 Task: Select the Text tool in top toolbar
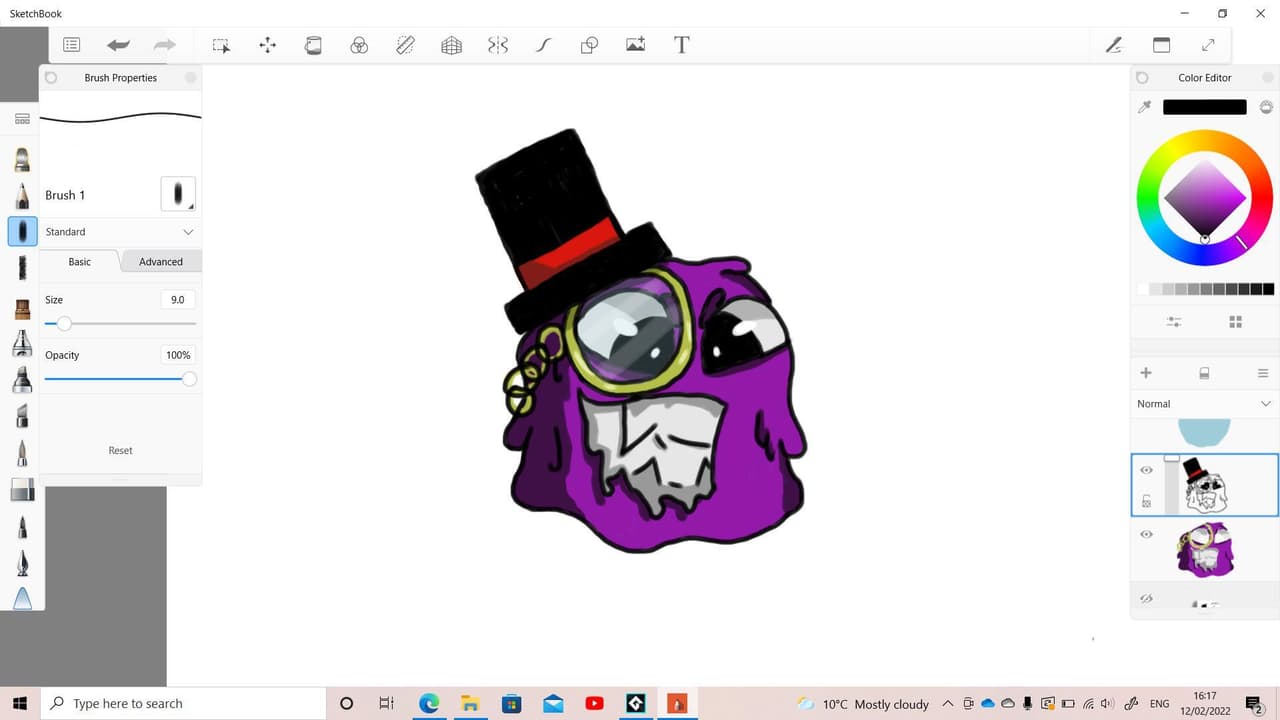682,45
